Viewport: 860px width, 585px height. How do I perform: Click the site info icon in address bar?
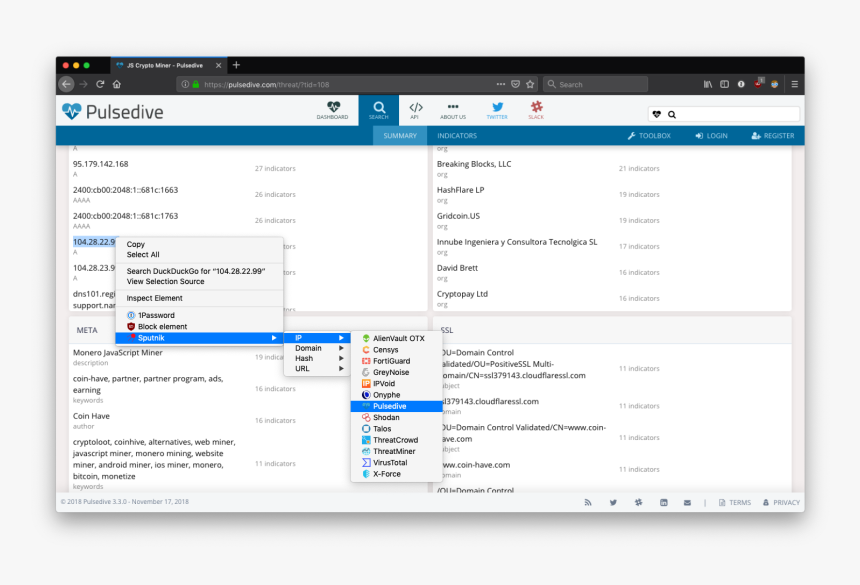pos(185,84)
